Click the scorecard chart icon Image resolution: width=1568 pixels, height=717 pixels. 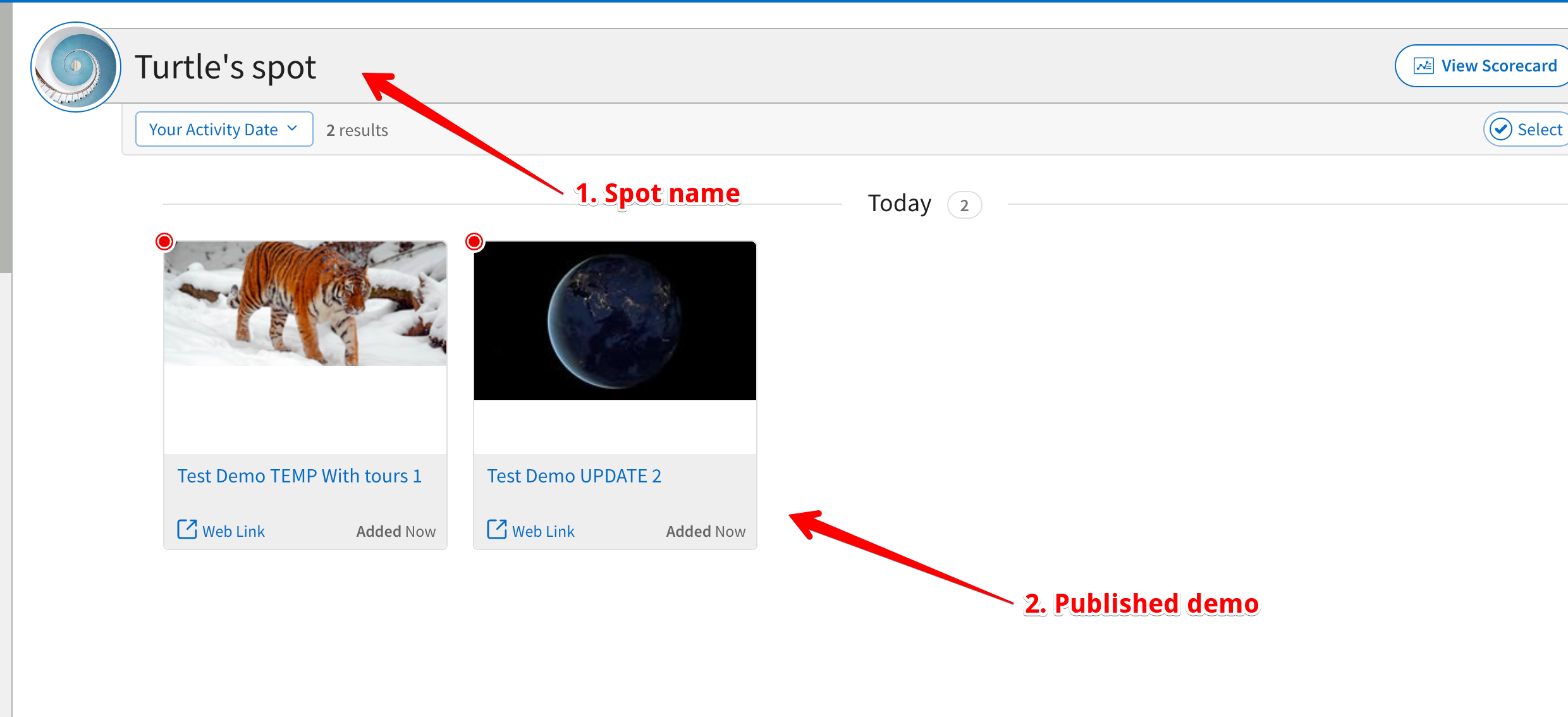[1423, 66]
